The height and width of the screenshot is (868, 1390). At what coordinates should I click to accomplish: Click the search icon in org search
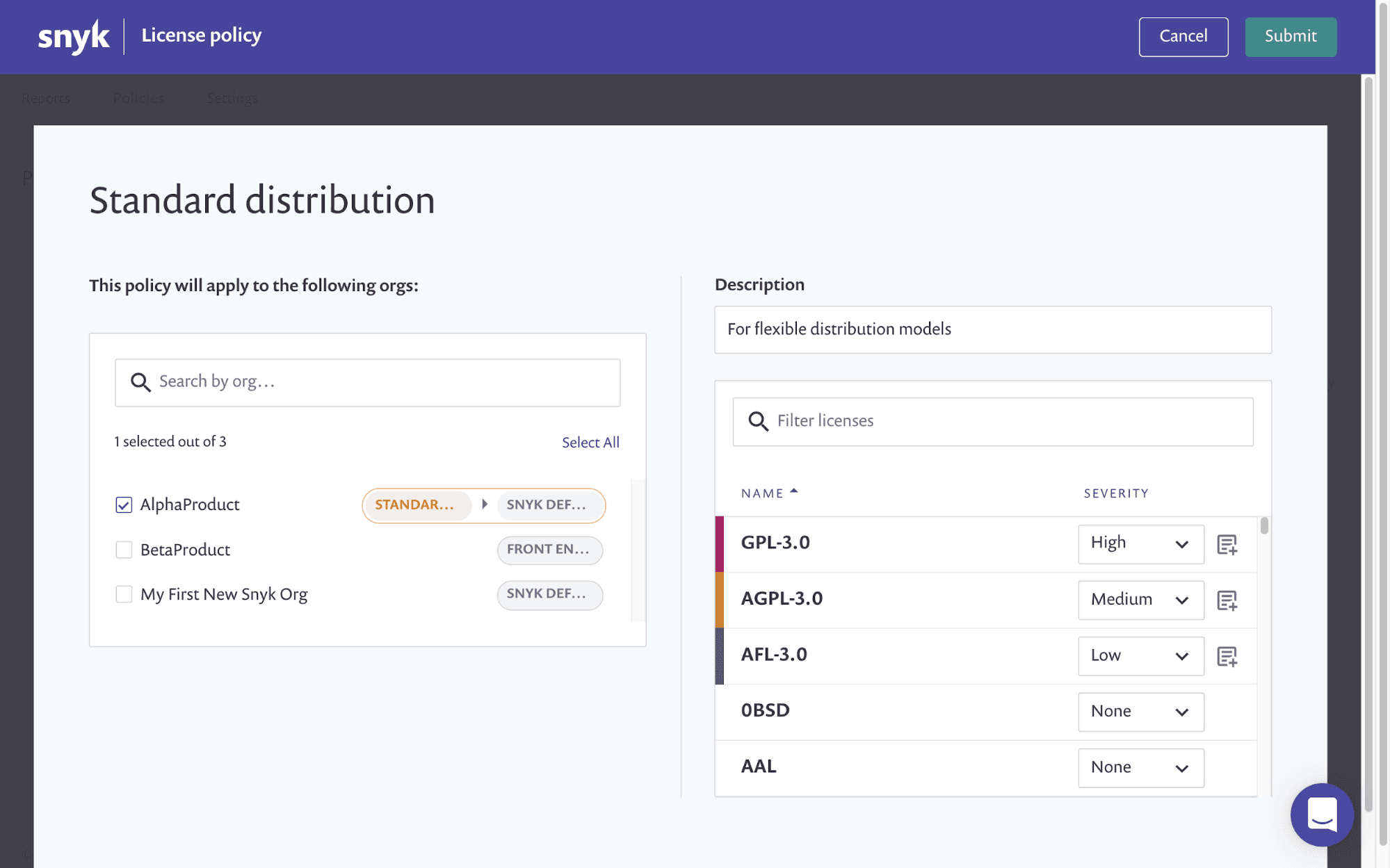click(x=139, y=382)
